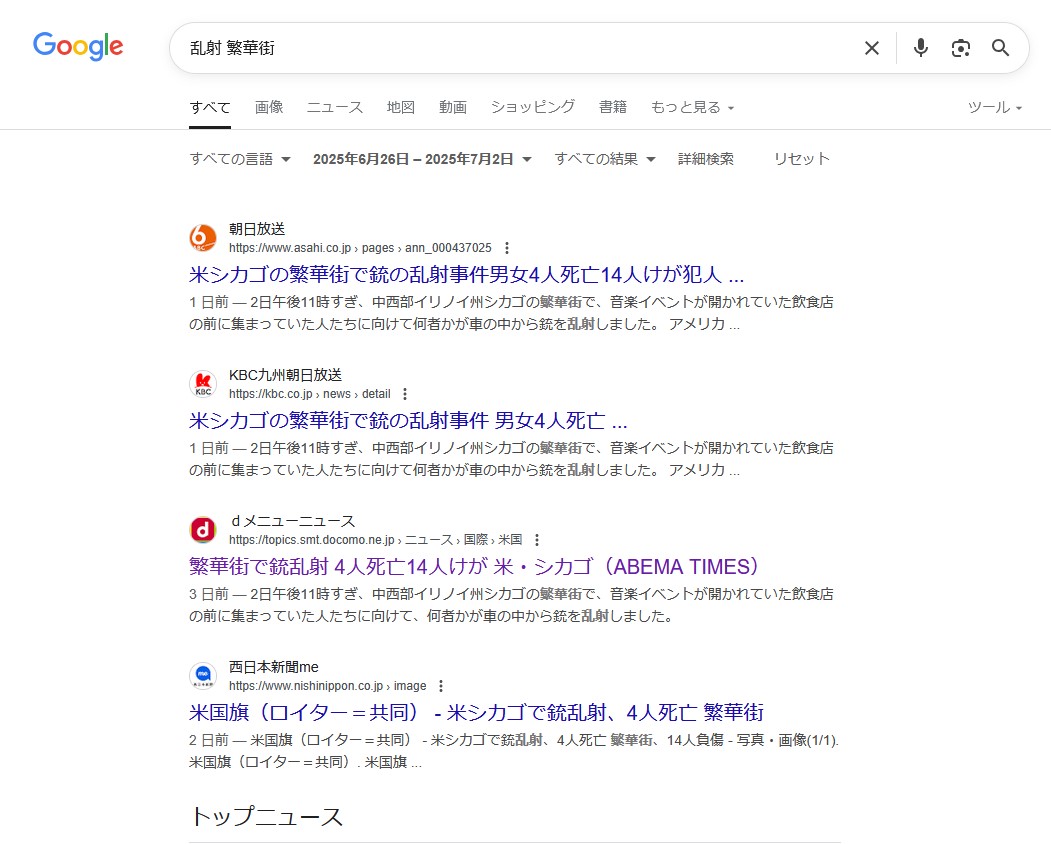Click the d メニューニュース favicon
The width and height of the screenshot is (1051, 844).
pyautogui.click(x=202, y=530)
